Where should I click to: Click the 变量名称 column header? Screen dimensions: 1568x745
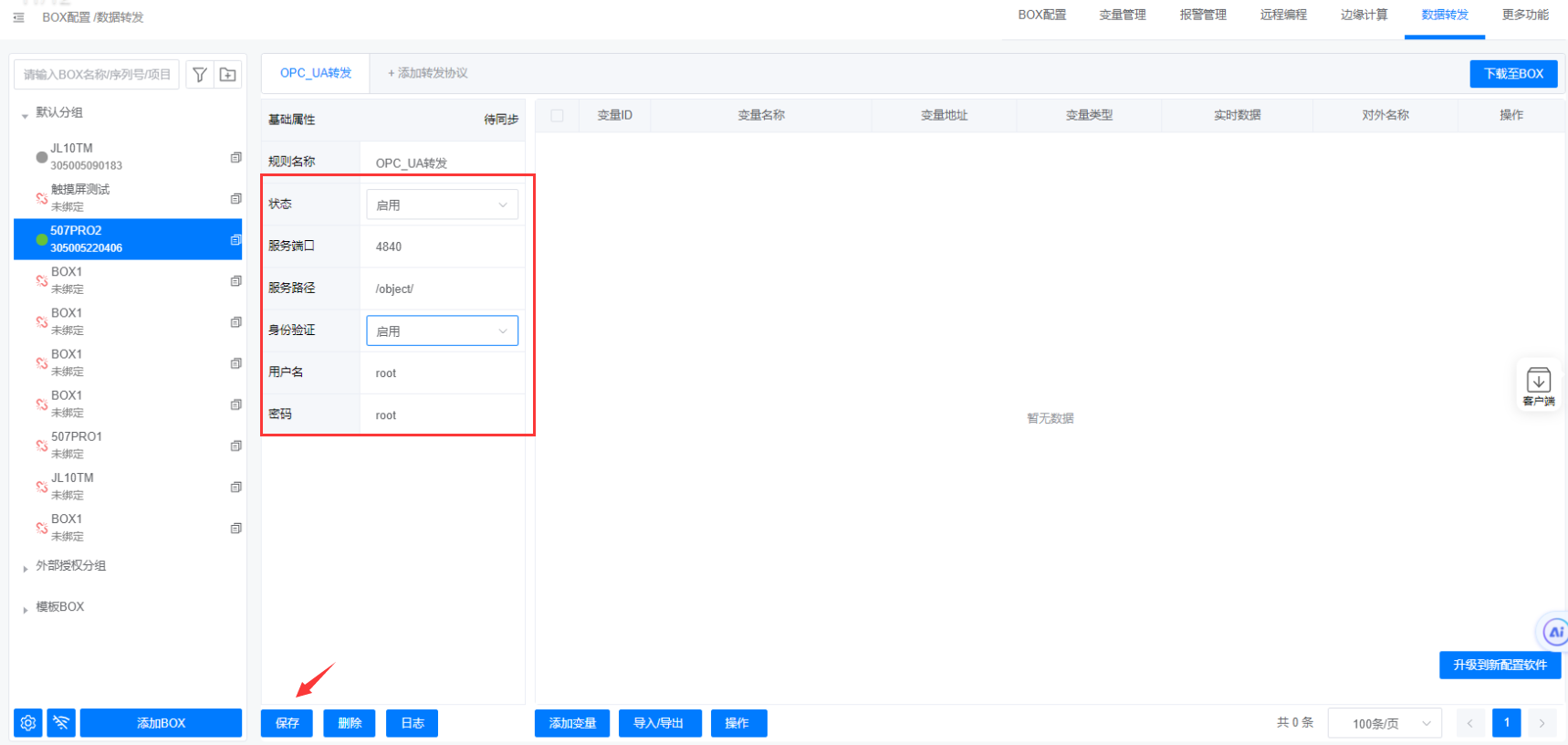pyautogui.click(x=761, y=115)
